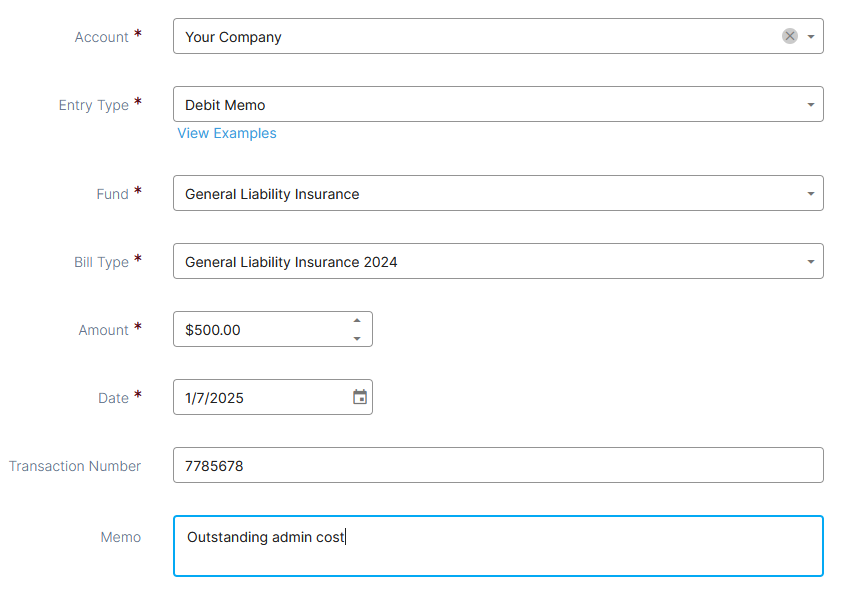Click the Entry Type field label
The height and width of the screenshot is (592, 864).
pos(94,105)
